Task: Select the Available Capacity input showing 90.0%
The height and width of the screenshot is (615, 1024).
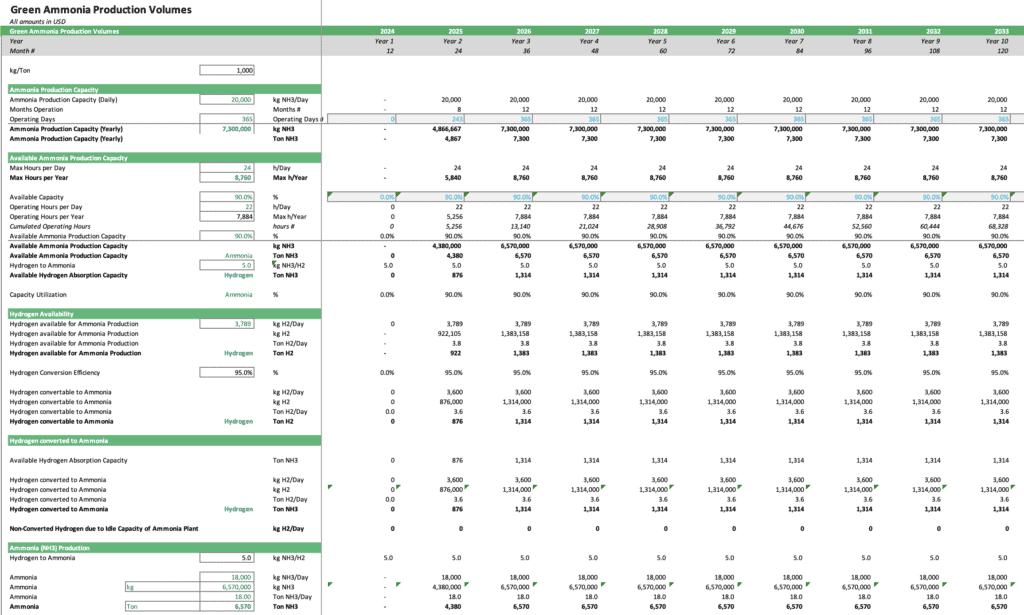Action: pos(227,197)
